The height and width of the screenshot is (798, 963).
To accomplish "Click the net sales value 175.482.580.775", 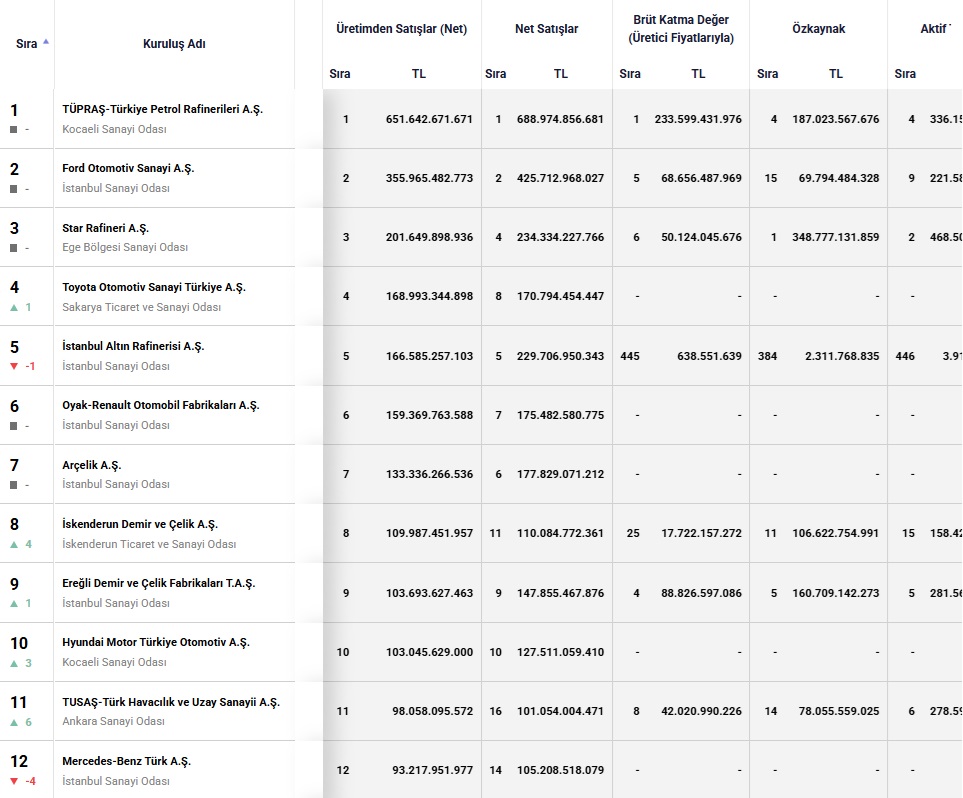I will [560, 415].
